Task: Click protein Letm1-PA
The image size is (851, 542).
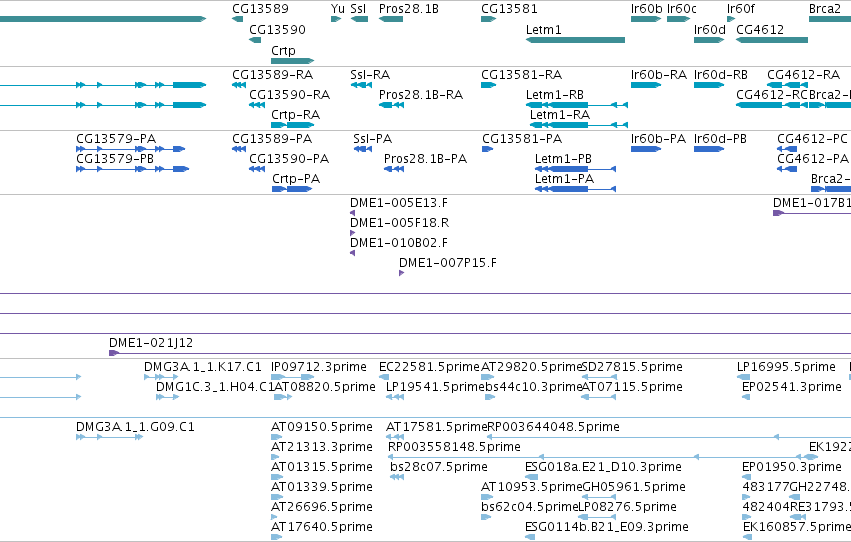Action: (564, 178)
